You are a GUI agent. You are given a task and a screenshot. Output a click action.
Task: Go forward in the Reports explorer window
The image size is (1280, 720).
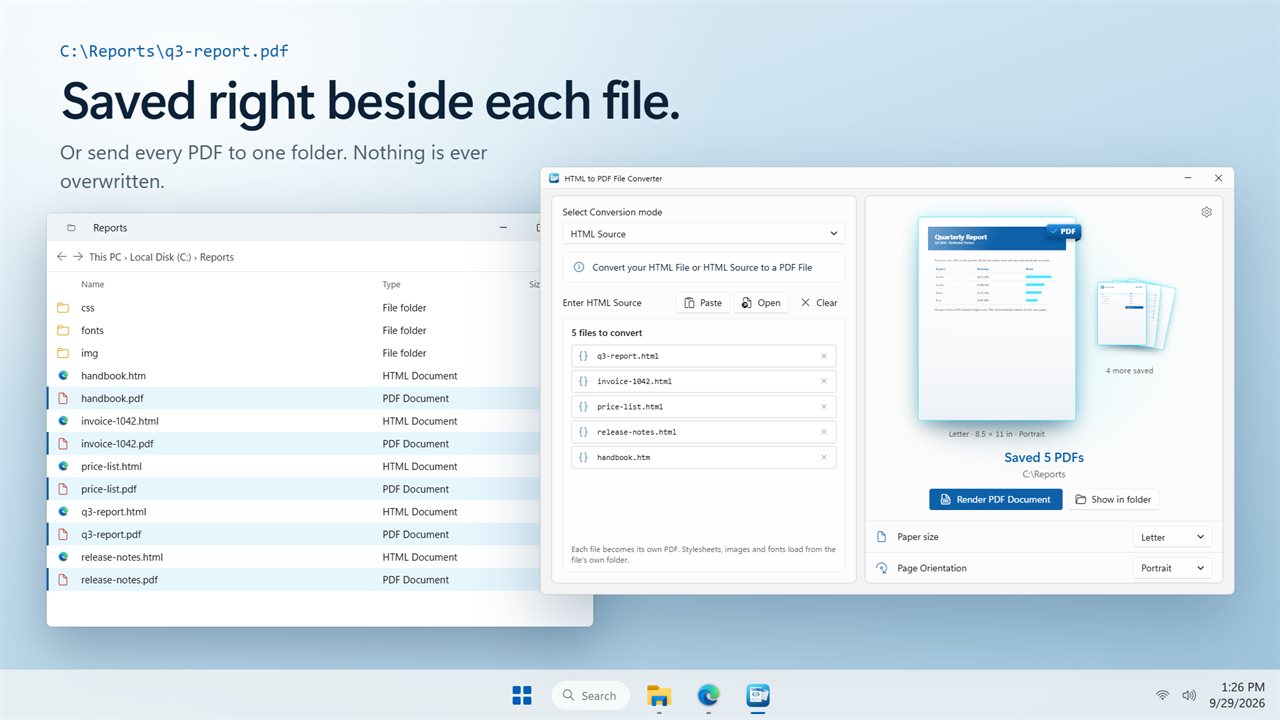pyautogui.click(x=78, y=257)
